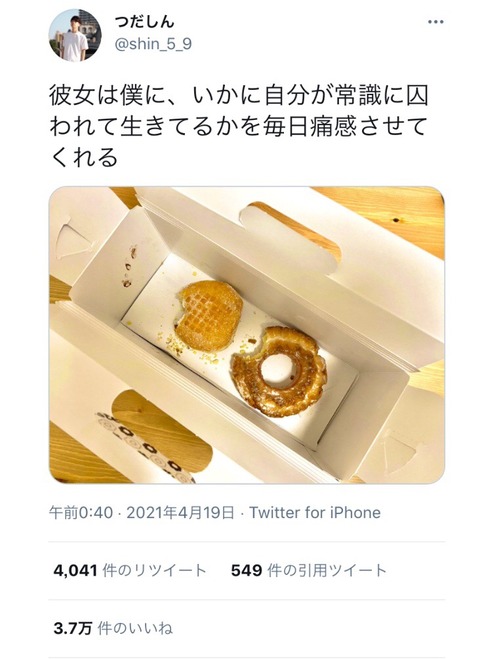View 549 件の引用ツイート list
This screenshot has height=659, width=480.
(x=309, y=571)
